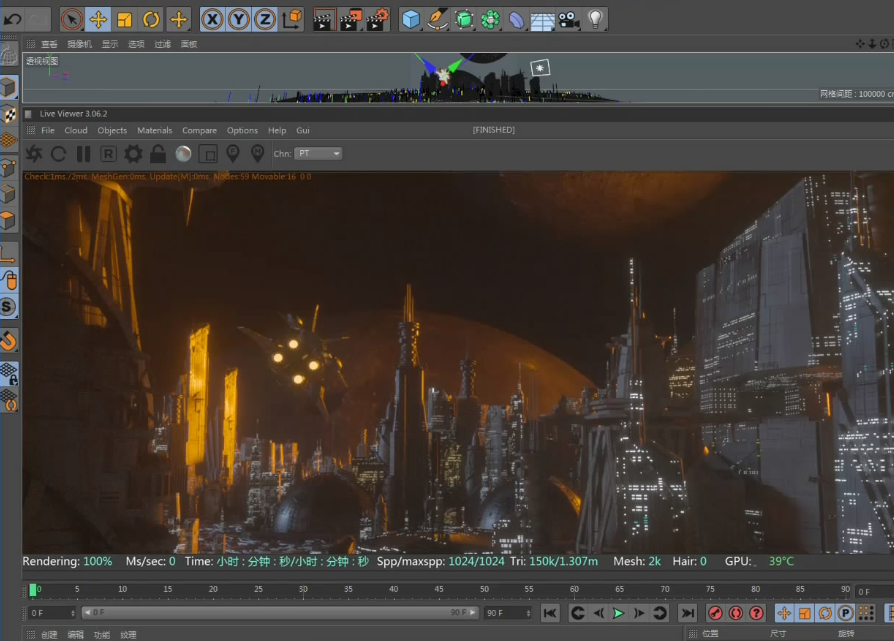This screenshot has height=641, width=894.
Task: Open viewport 显示 menu
Action: pyautogui.click(x=109, y=44)
